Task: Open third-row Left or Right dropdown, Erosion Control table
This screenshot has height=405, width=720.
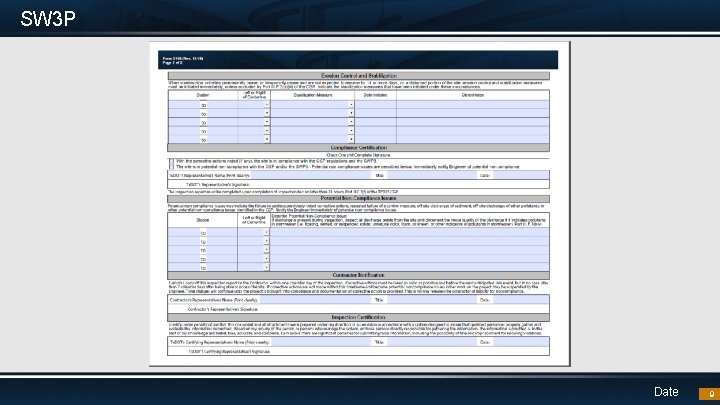Action: click(x=267, y=122)
